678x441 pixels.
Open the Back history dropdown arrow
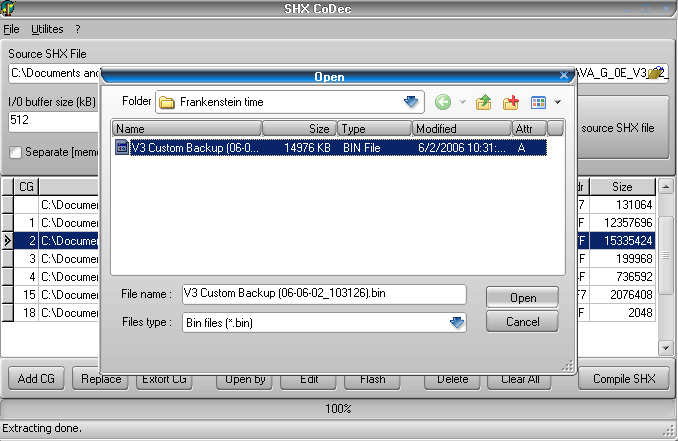[463, 102]
